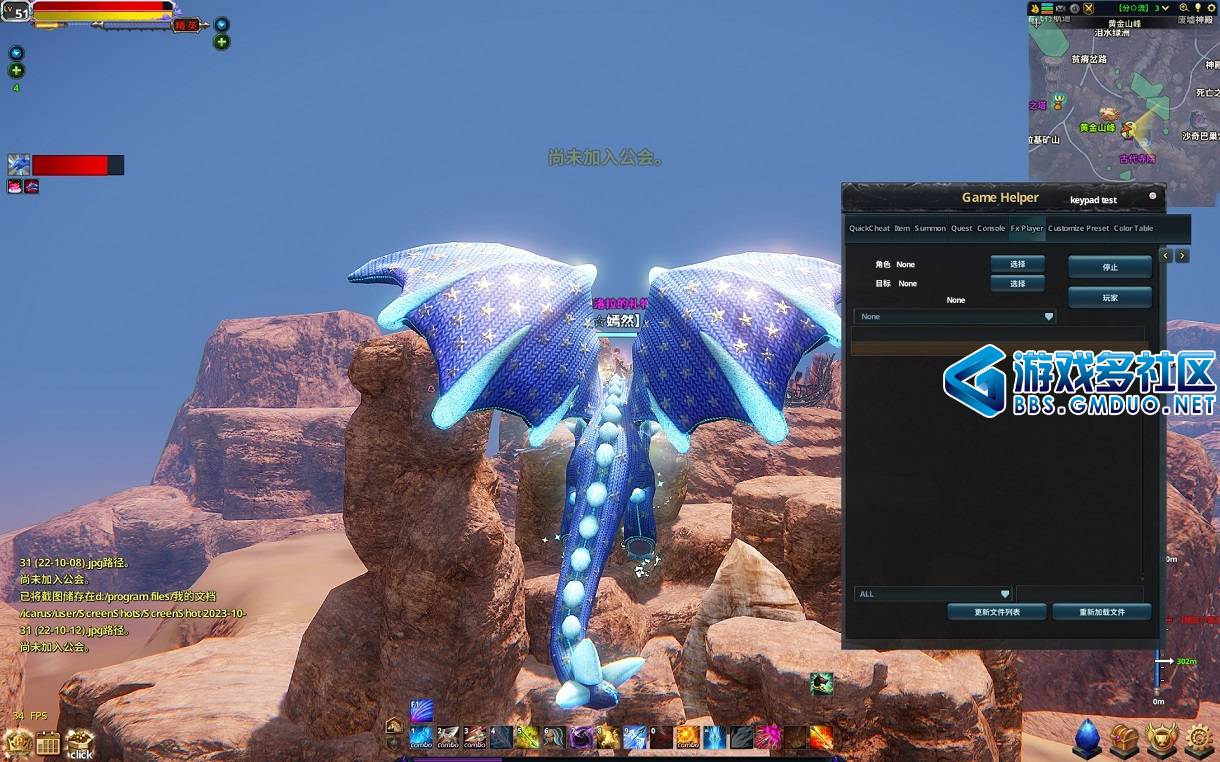Click the red target health bar
The image size is (1220, 762).
(78, 165)
